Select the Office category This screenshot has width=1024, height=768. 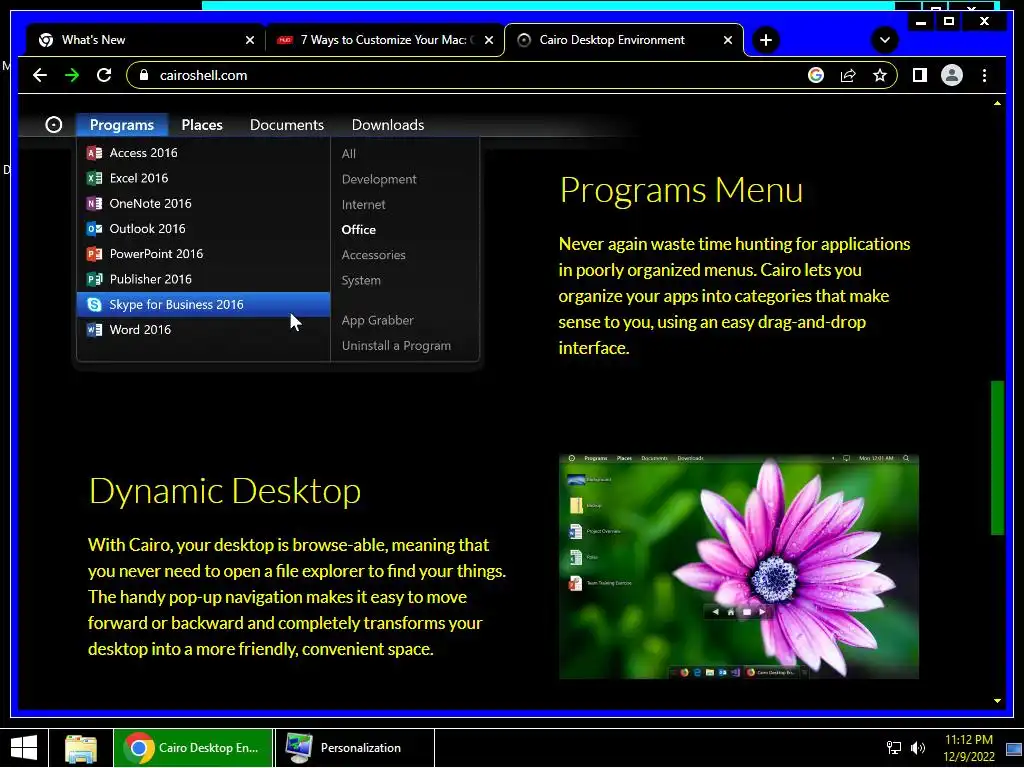(x=359, y=229)
